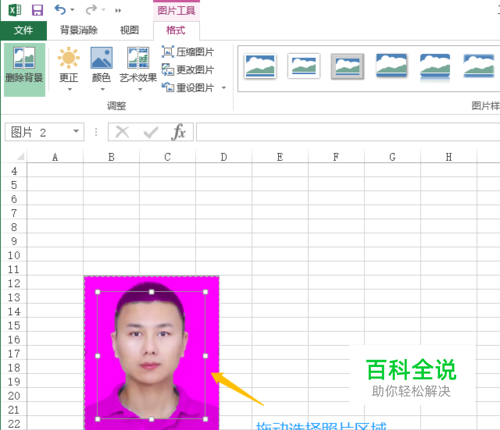Select column G header
The width and height of the screenshot is (500, 430).
click(392, 157)
